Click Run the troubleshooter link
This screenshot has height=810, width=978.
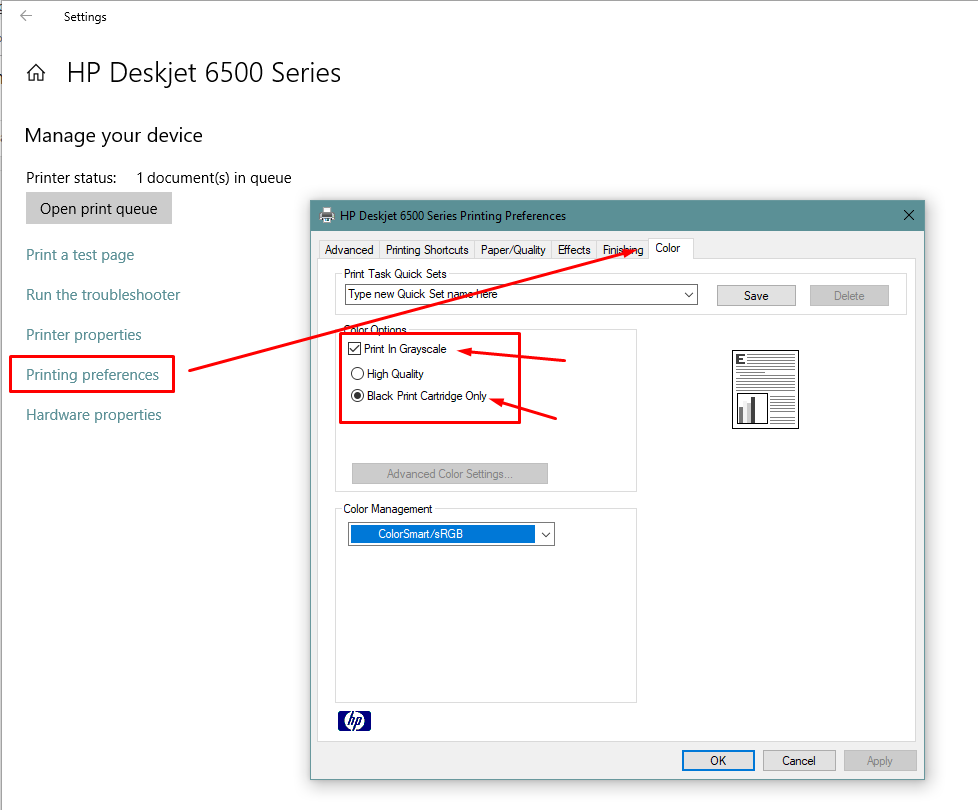[103, 295]
